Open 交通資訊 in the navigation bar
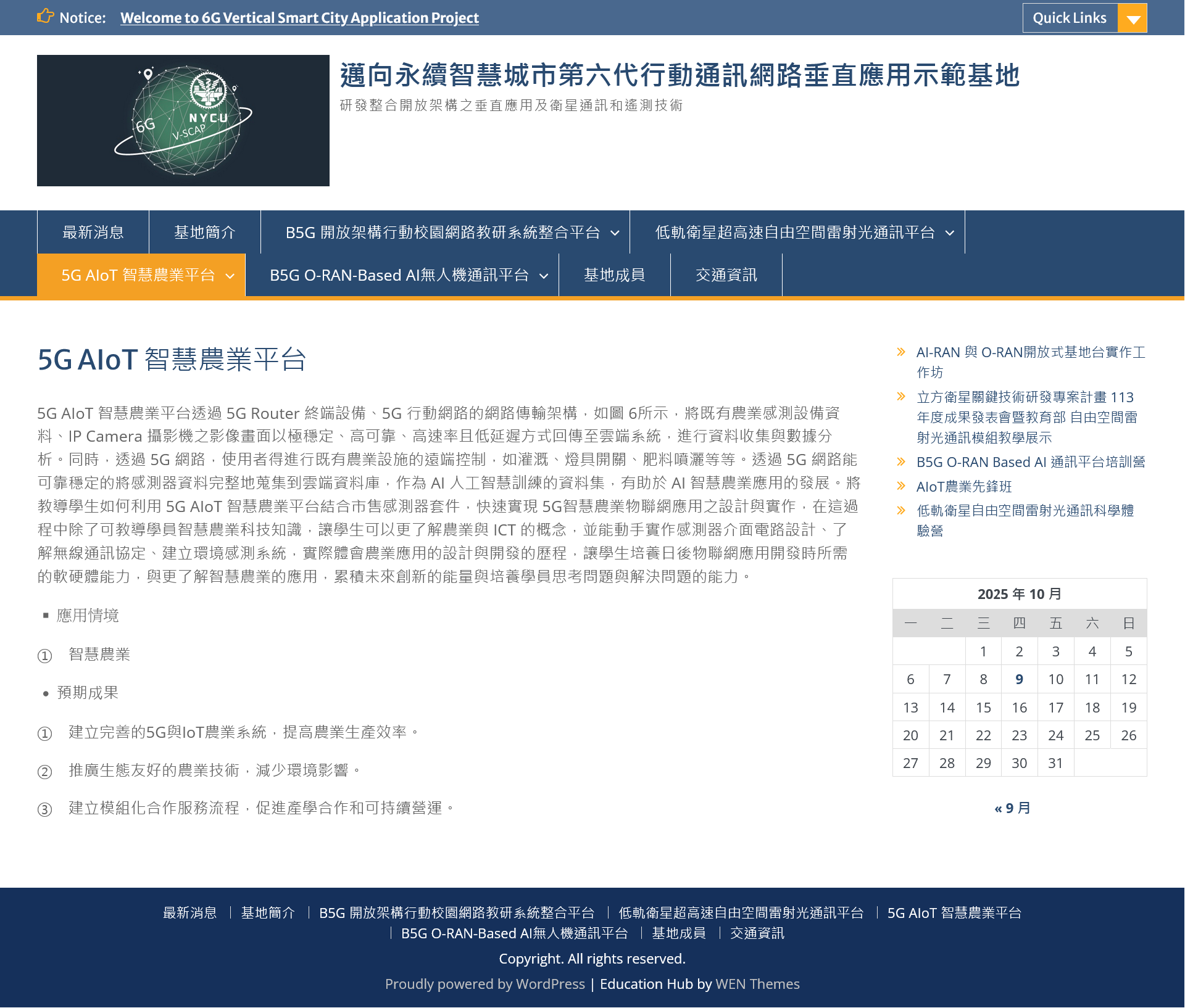Image resolution: width=1185 pixels, height=1008 pixels. tap(726, 275)
